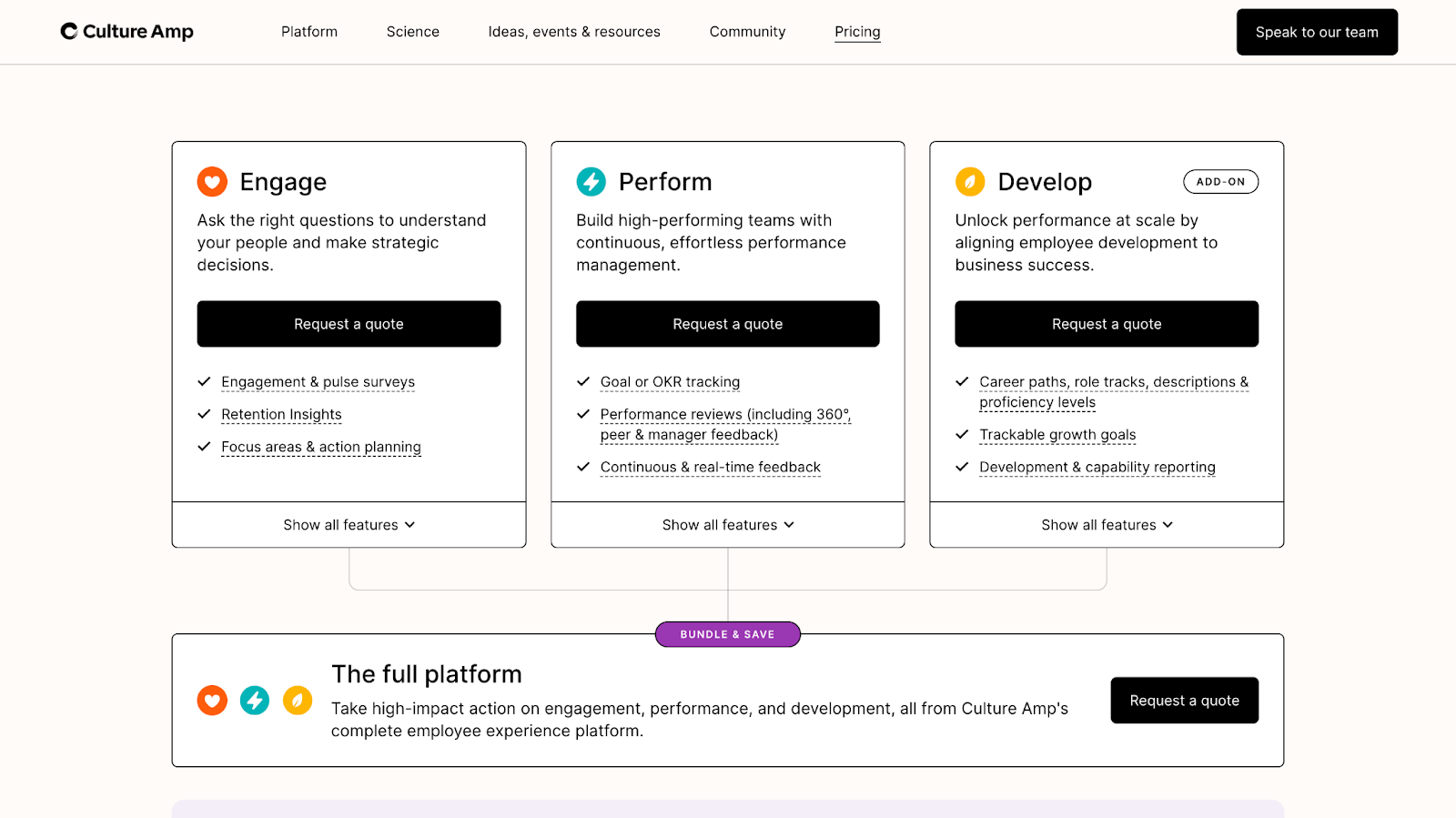Click Trackable growth goals link

click(1057, 435)
